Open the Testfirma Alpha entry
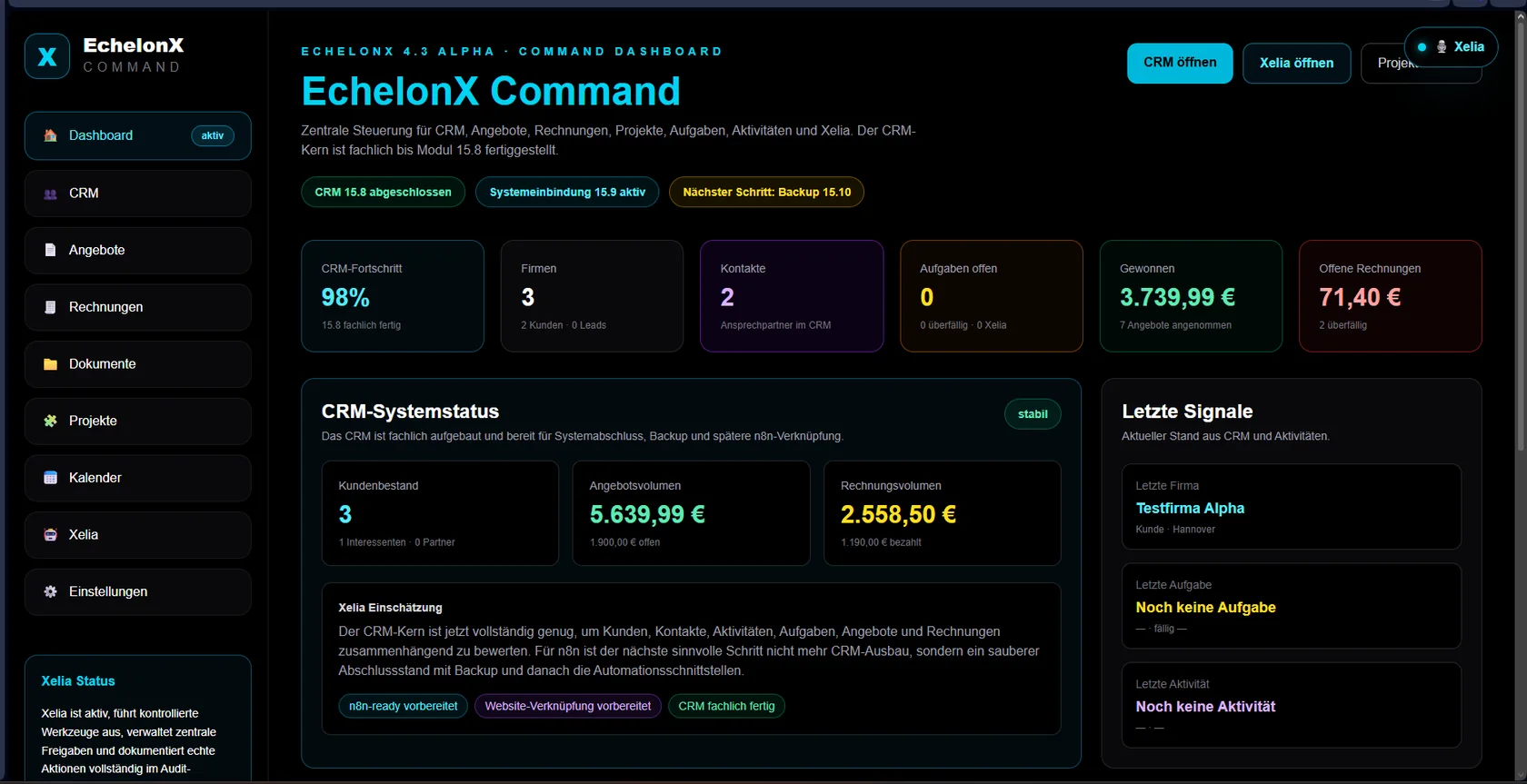Screen dimensions: 1527x784 (x=1292, y=507)
